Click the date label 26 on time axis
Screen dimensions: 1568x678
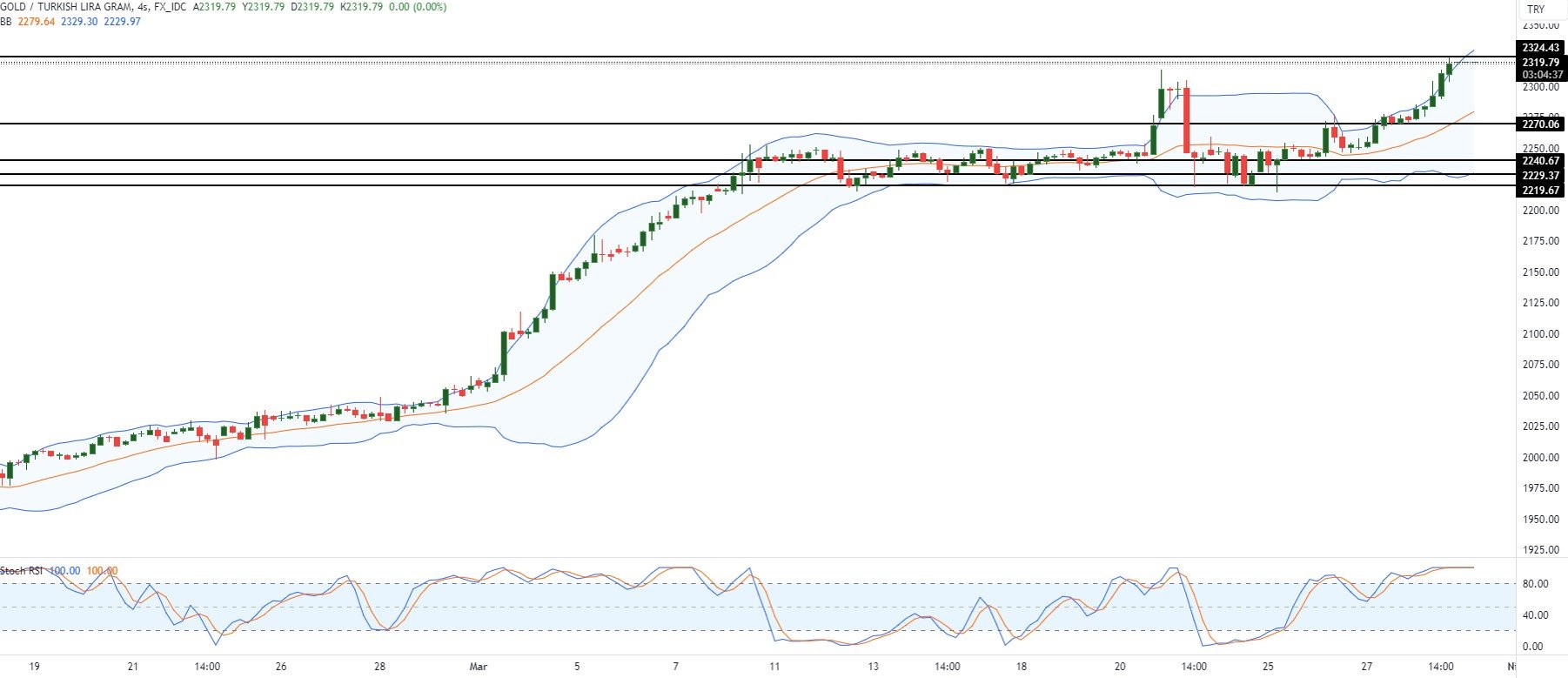click(281, 668)
